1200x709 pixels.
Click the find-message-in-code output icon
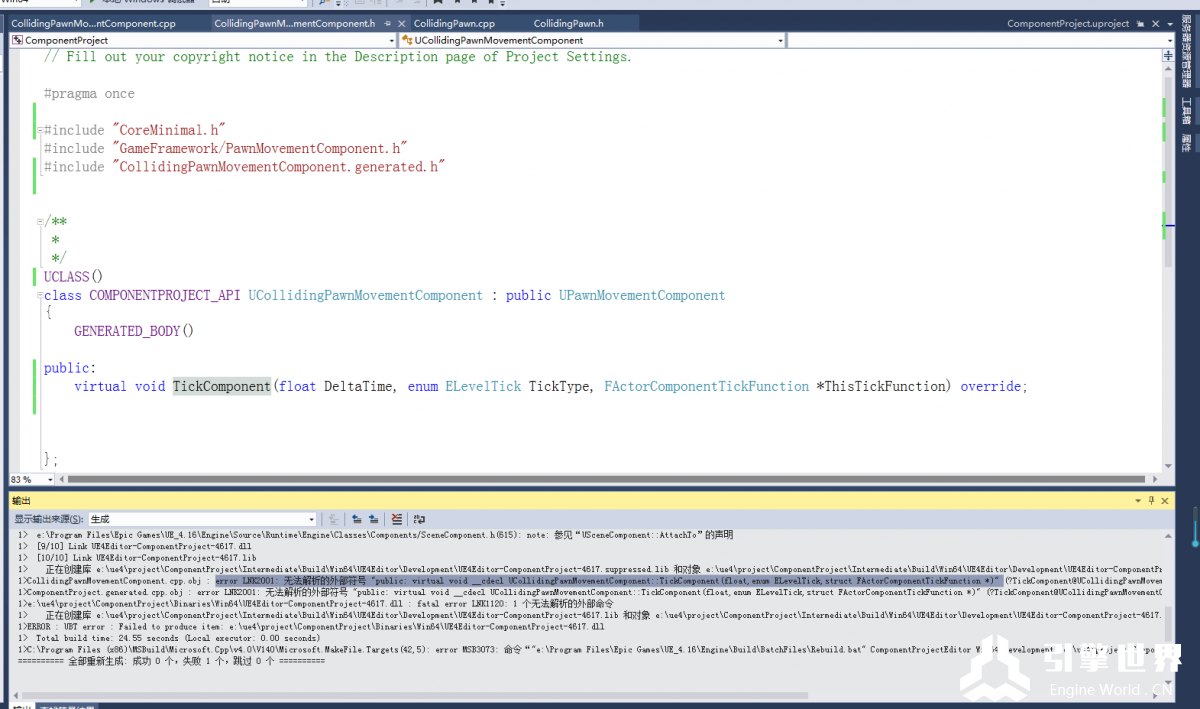(x=333, y=519)
